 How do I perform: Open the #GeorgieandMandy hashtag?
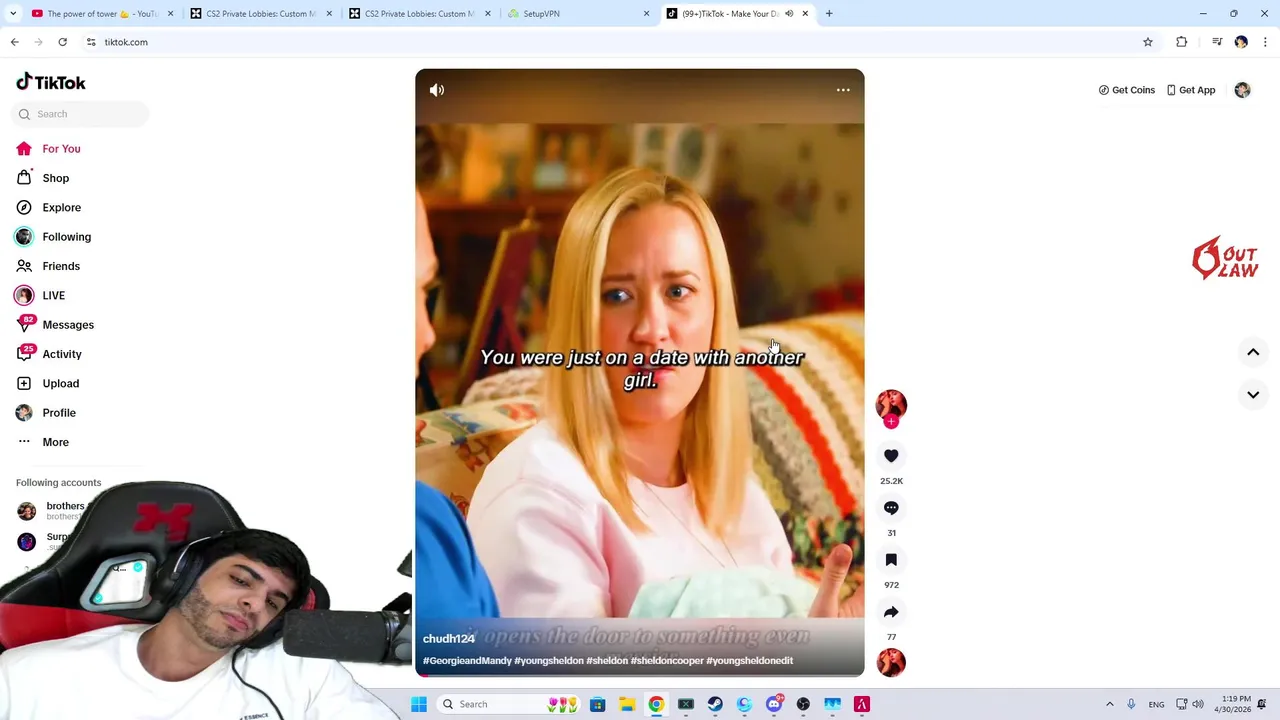tap(467, 661)
